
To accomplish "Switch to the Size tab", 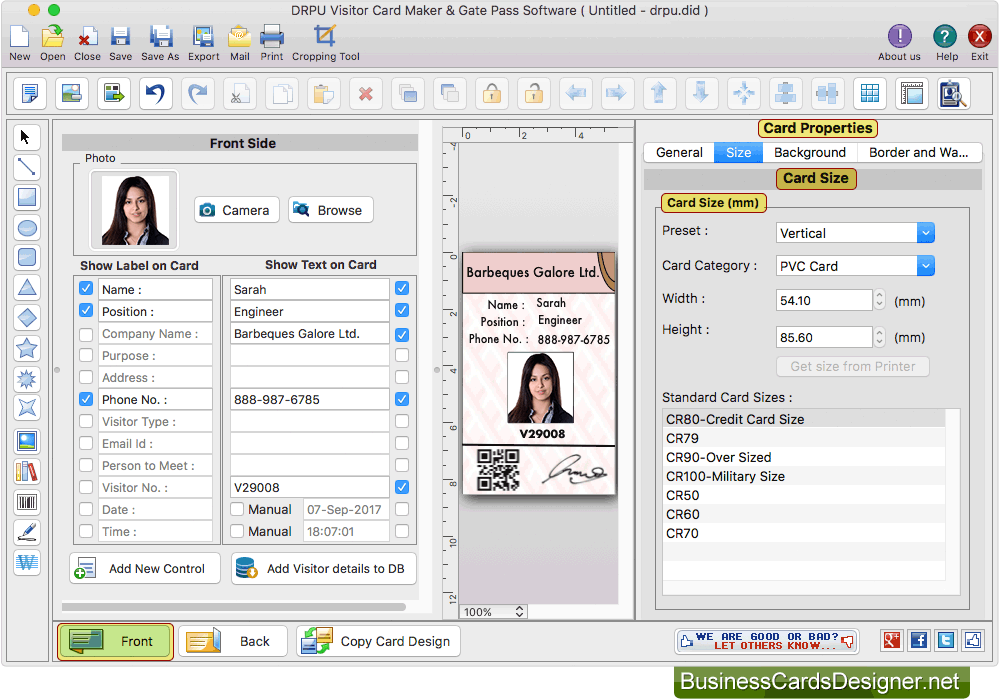I will [x=738, y=153].
